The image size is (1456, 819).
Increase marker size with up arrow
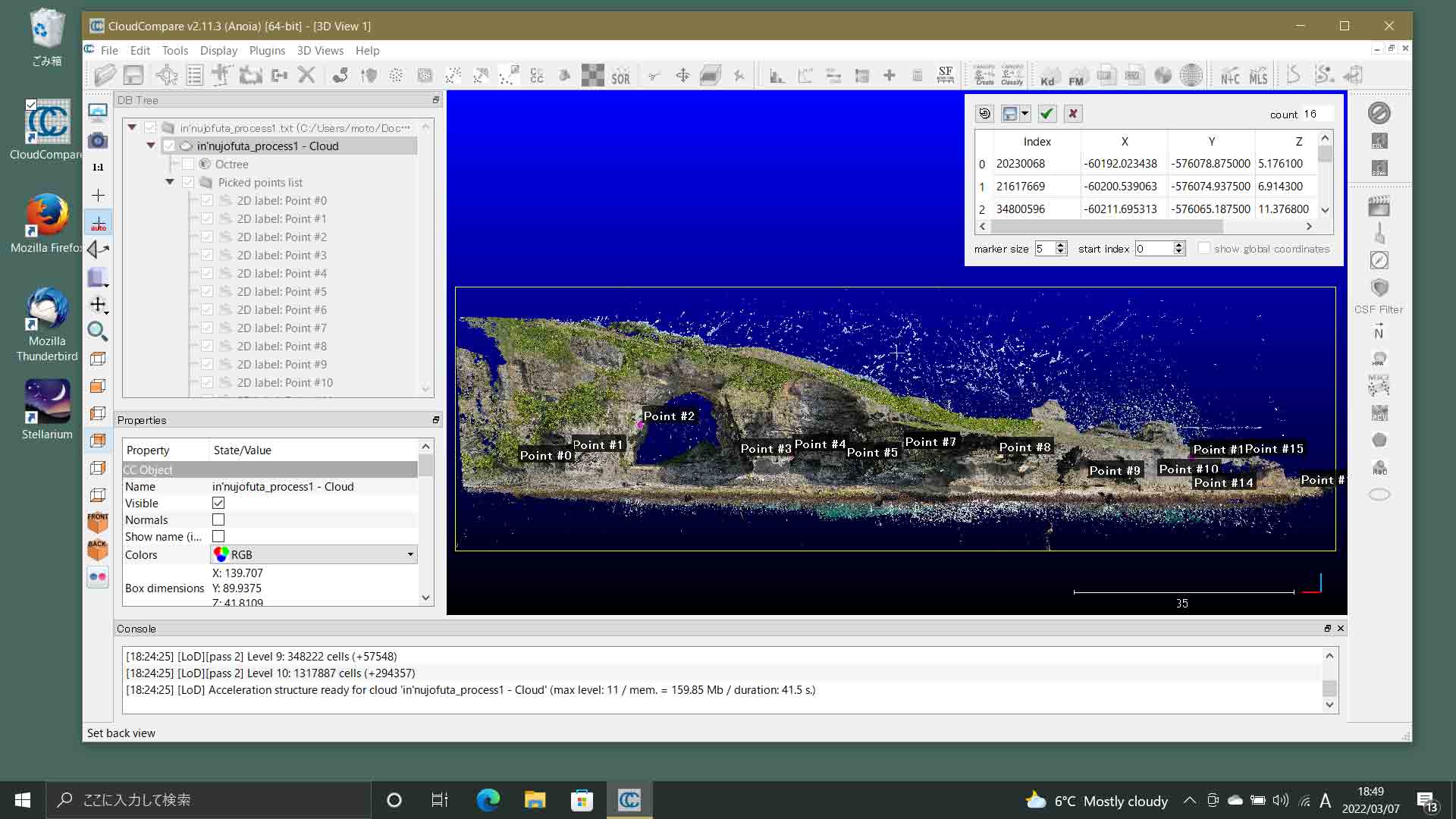1061,245
